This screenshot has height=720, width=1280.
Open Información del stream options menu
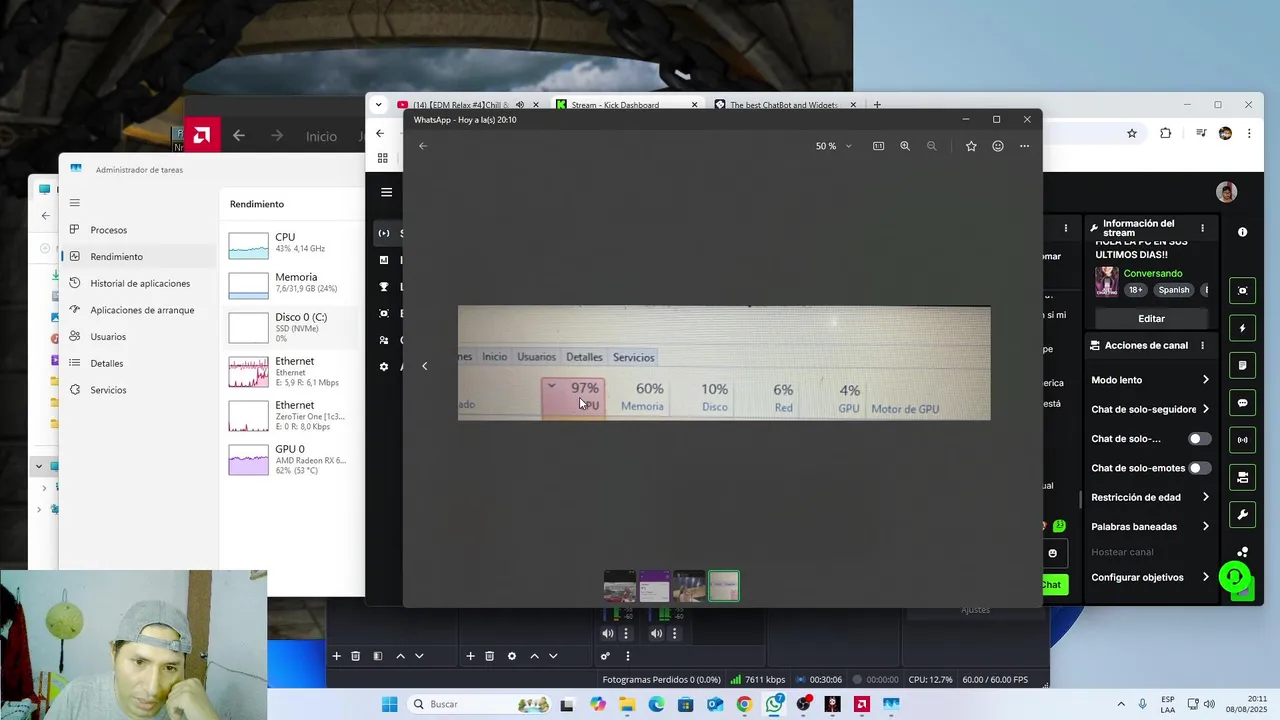point(1202,228)
